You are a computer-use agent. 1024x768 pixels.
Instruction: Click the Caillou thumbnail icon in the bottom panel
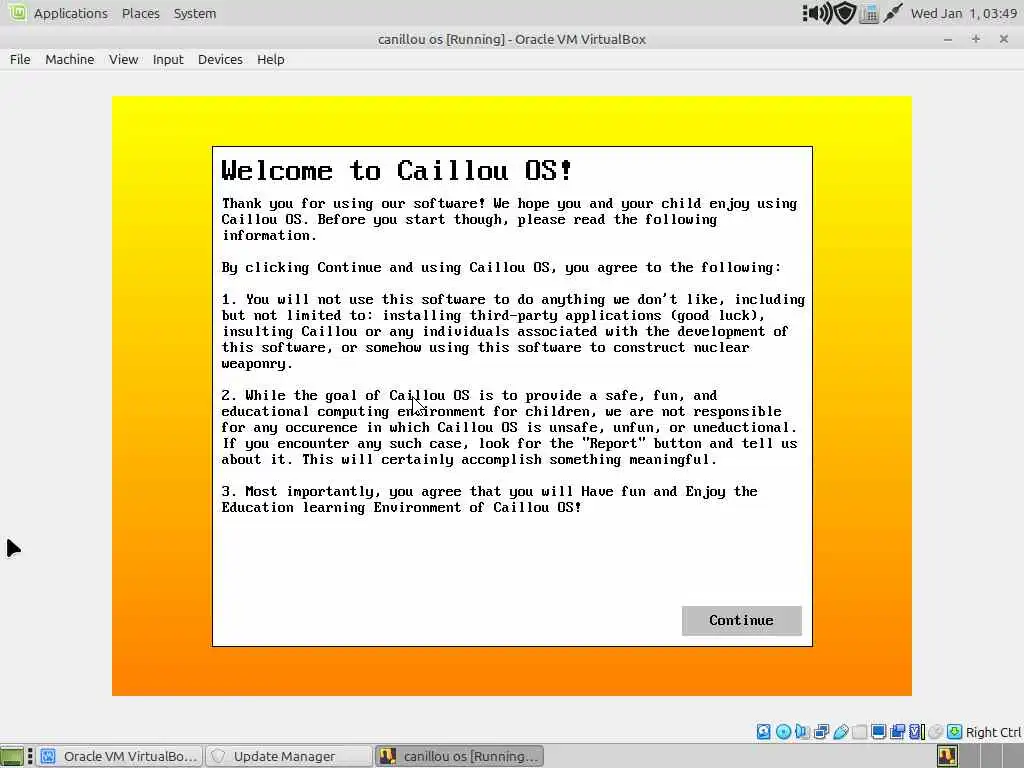pyautogui.click(x=947, y=756)
